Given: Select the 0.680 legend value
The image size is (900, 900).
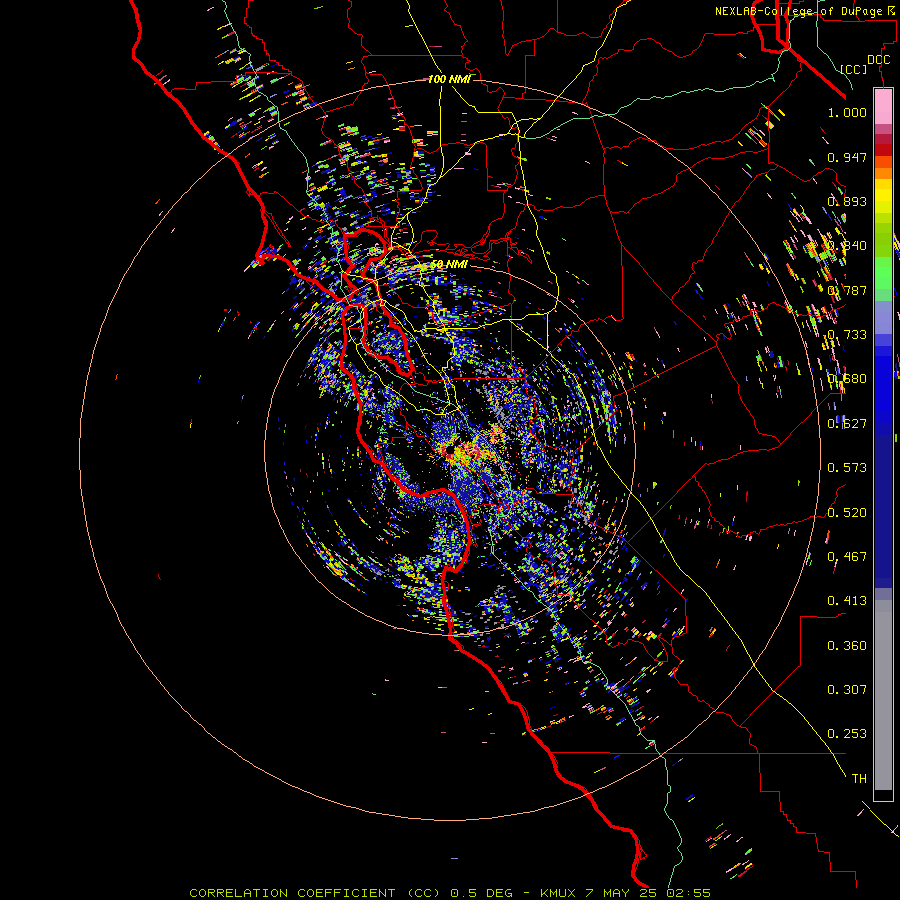Looking at the screenshot, I should [x=847, y=379].
